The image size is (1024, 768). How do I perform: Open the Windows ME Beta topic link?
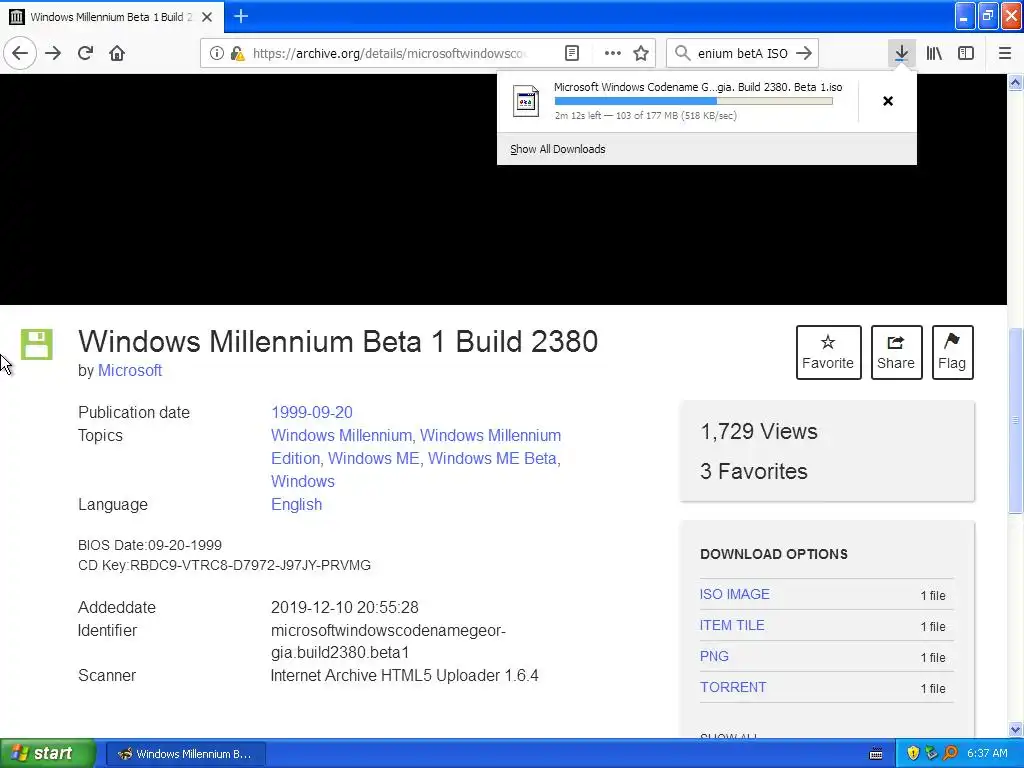pos(492,458)
